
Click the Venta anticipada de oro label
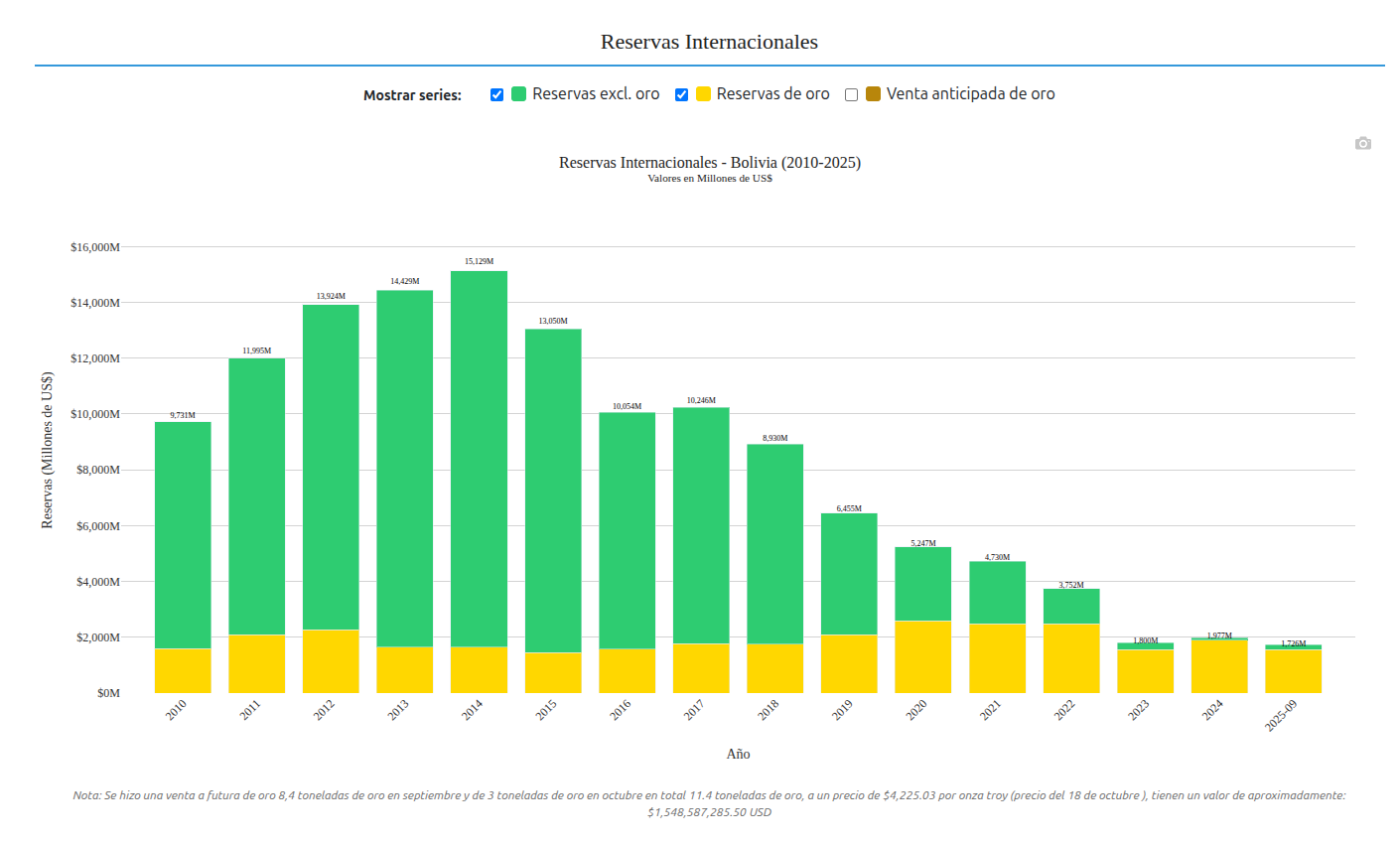970,94
